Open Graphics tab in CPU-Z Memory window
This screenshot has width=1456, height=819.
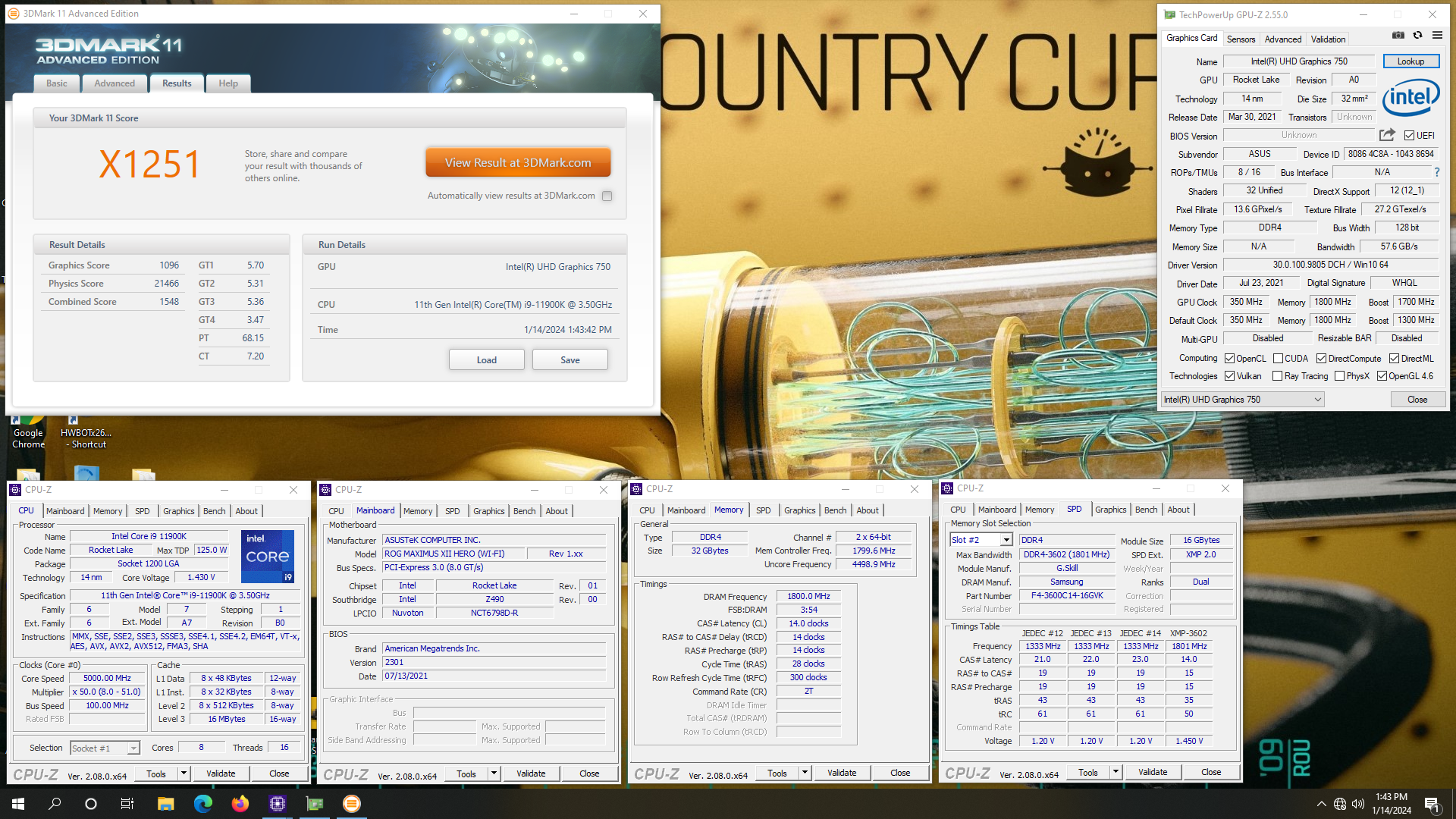[x=799, y=510]
